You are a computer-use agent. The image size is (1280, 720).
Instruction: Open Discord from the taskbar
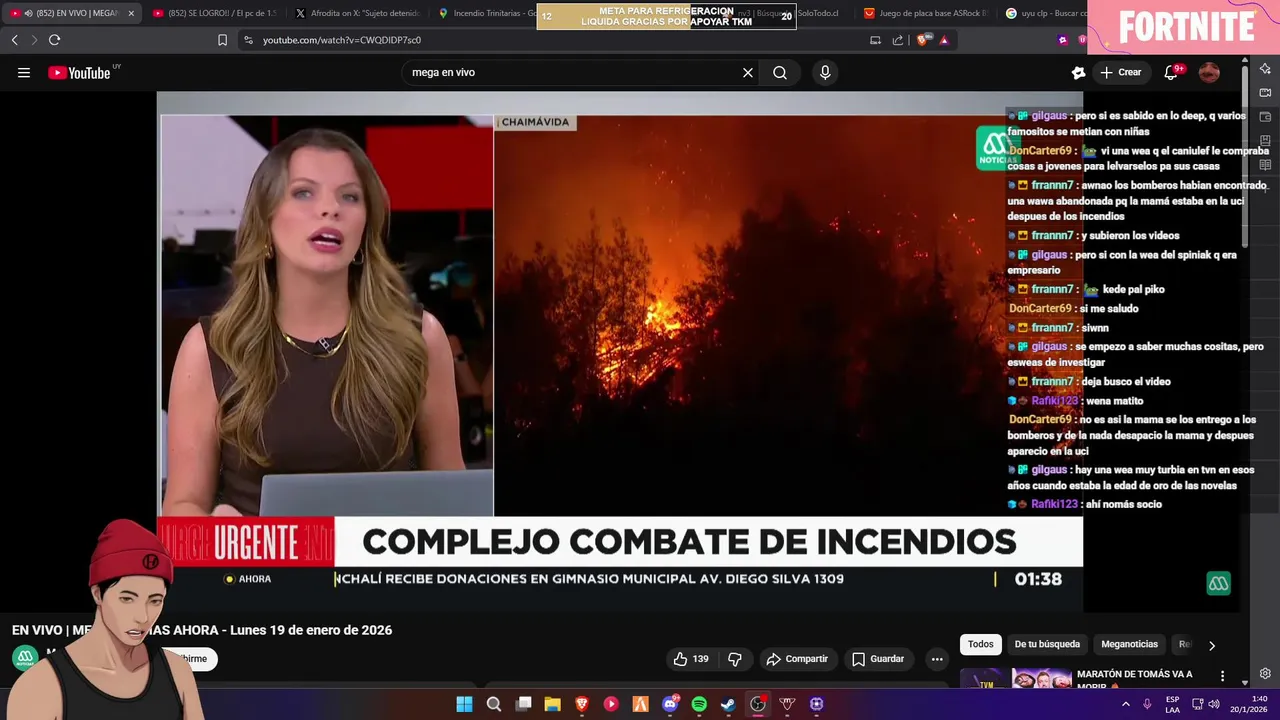pos(670,704)
